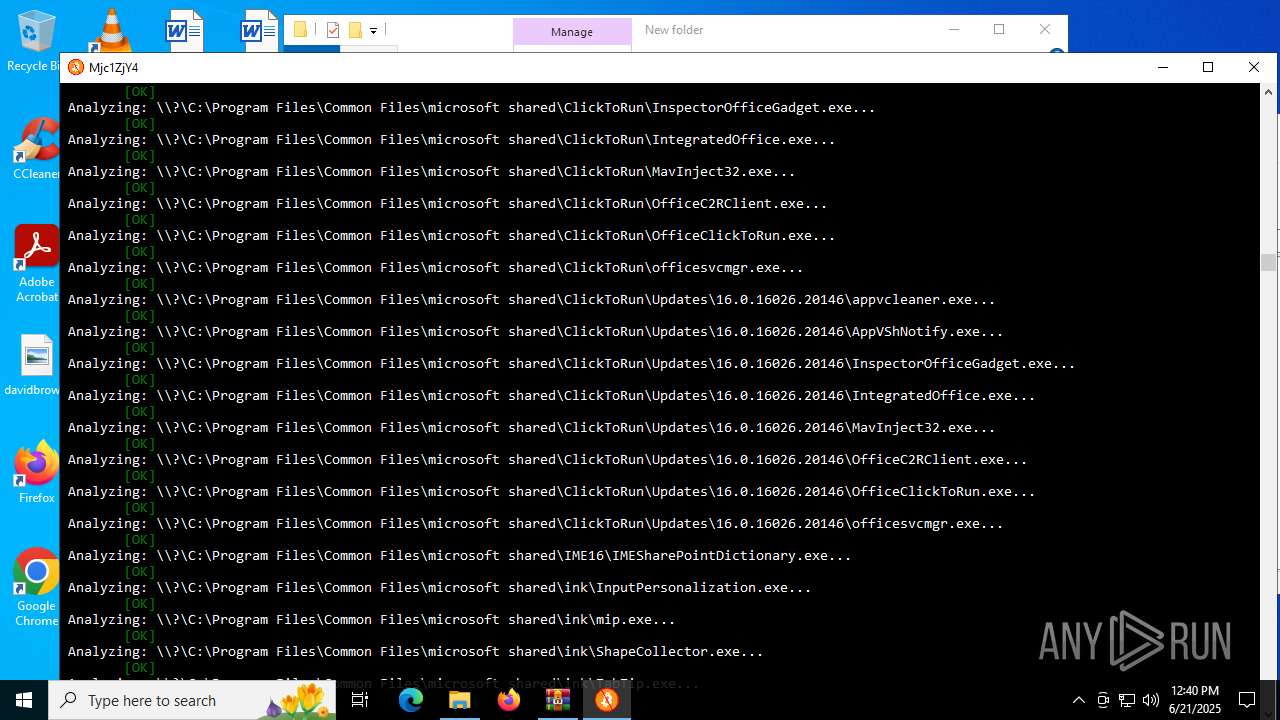Open the notification center icon
The height and width of the screenshot is (720, 1280).
[1247, 700]
